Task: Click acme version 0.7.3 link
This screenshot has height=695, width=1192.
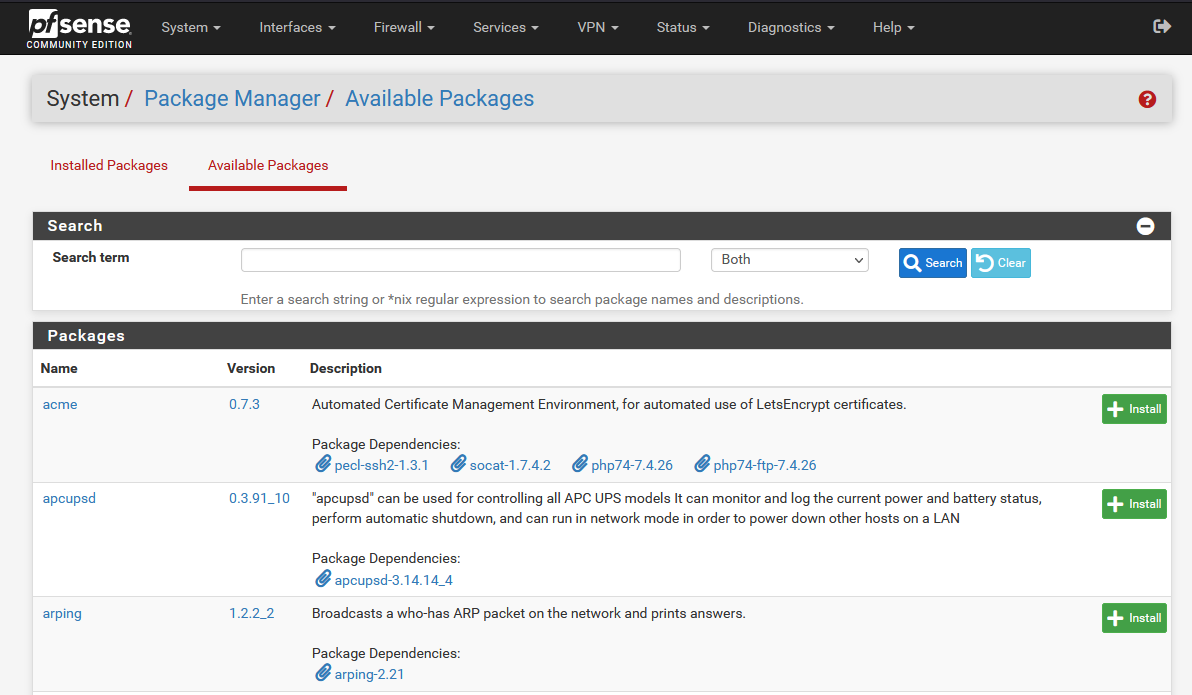Action: [244, 405]
